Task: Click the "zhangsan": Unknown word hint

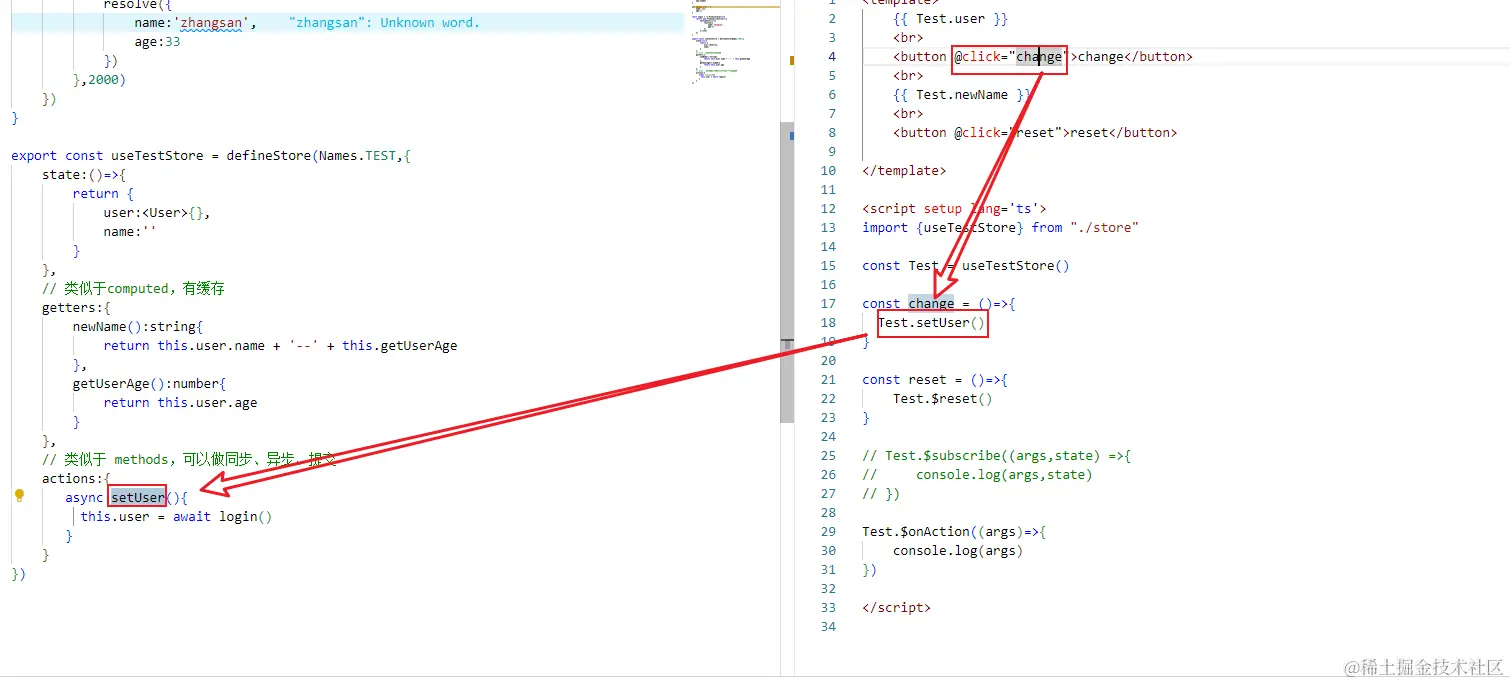Action: click(x=384, y=22)
